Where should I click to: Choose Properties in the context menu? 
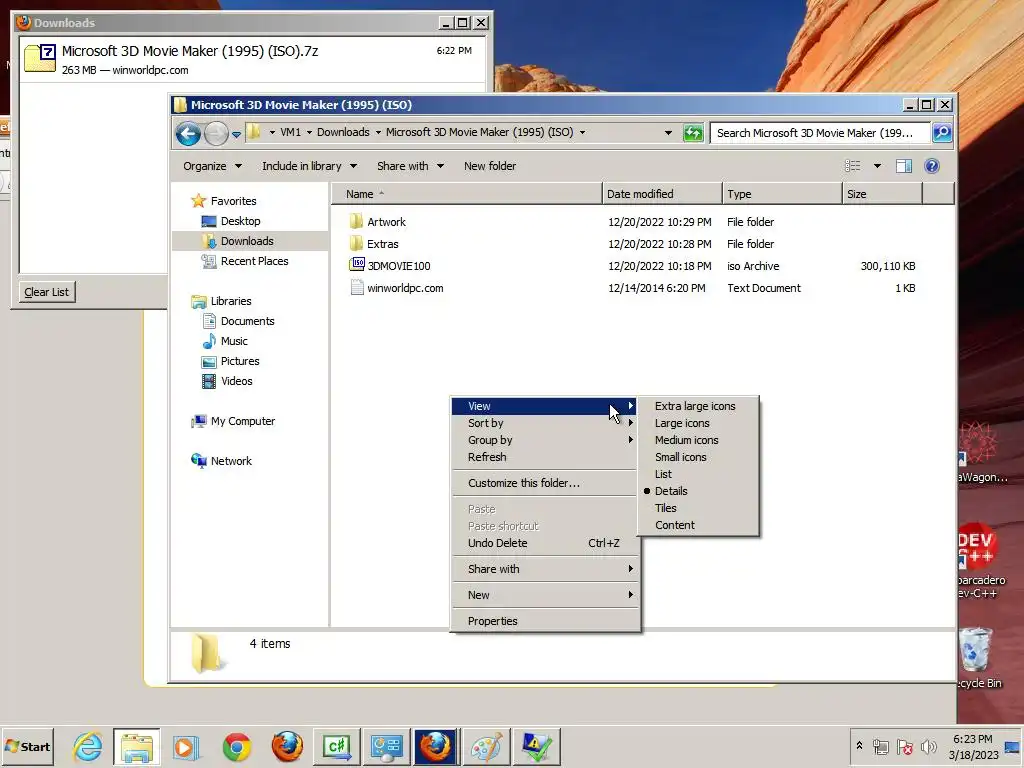(x=545, y=621)
